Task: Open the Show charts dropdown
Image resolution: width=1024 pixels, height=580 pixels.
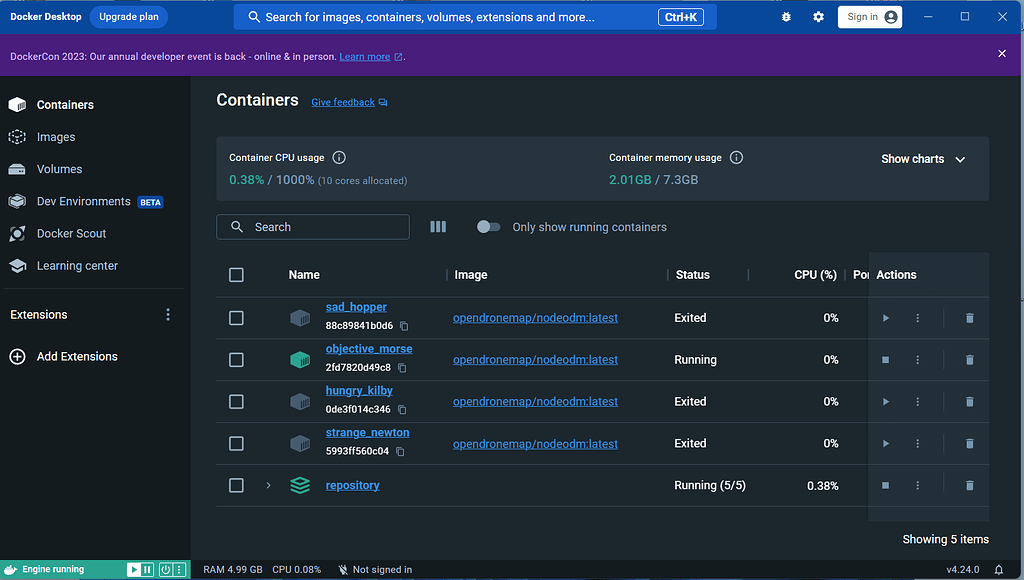Action: pos(922,158)
